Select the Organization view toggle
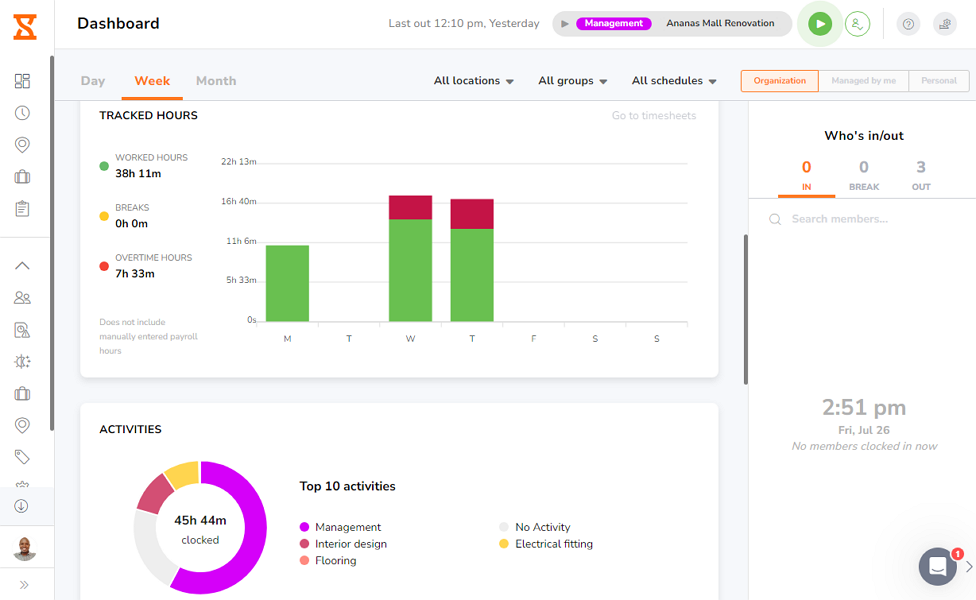976x600 pixels. click(779, 81)
